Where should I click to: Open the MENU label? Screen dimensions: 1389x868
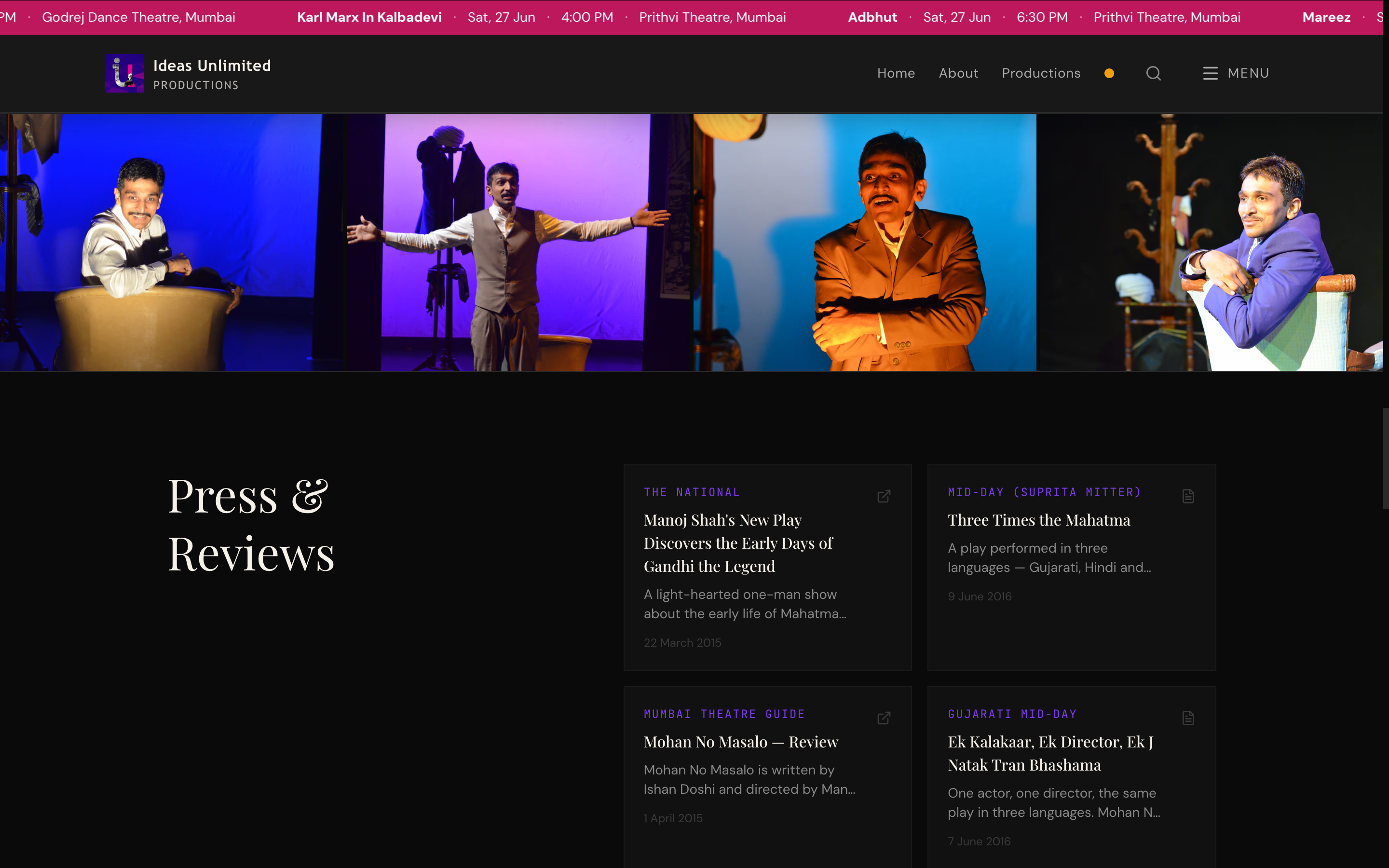pos(1248,73)
